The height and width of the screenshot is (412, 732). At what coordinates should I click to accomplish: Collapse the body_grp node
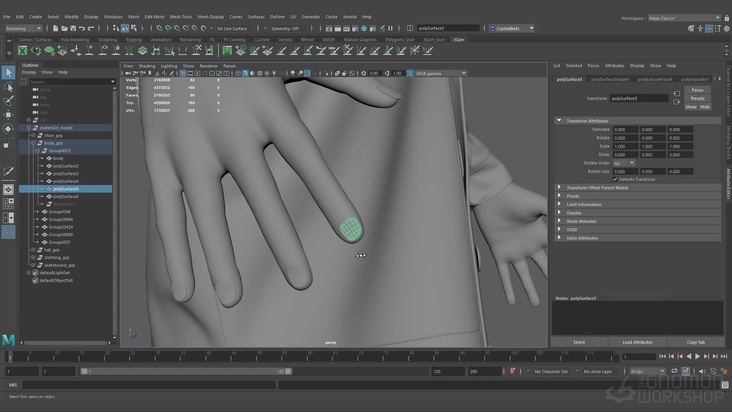34,143
